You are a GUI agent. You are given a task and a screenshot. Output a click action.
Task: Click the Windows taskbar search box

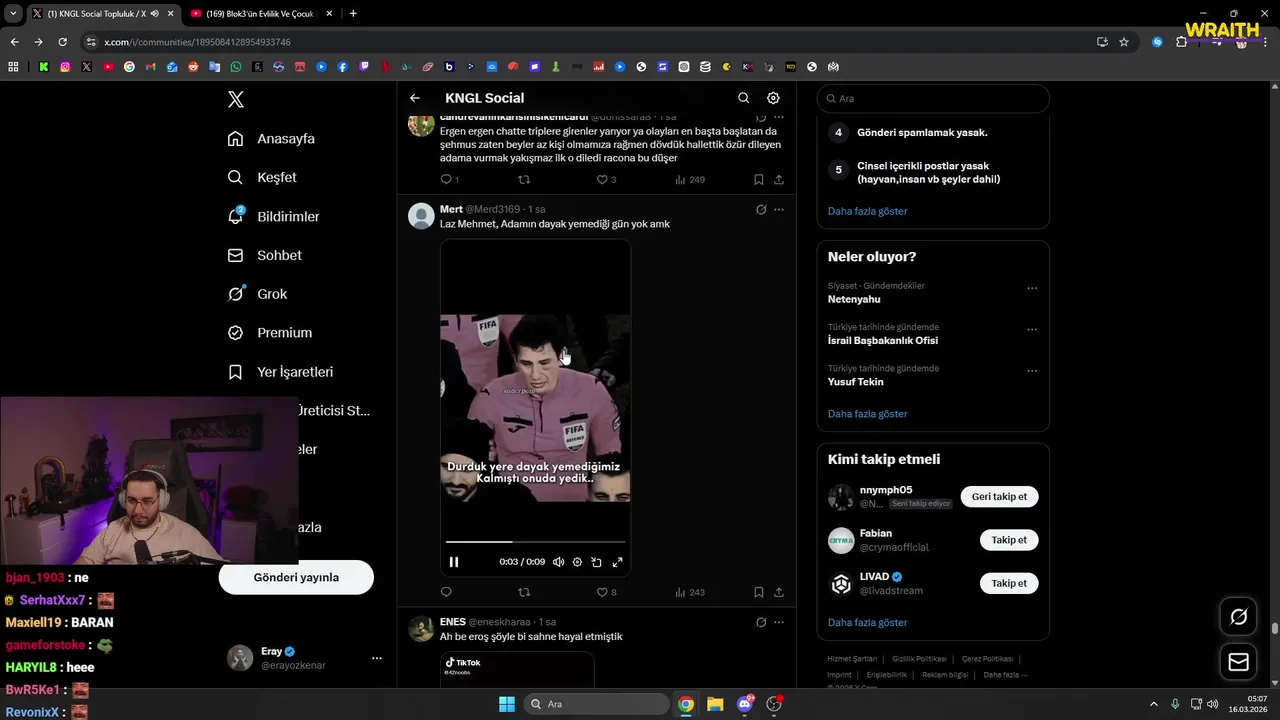595,704
